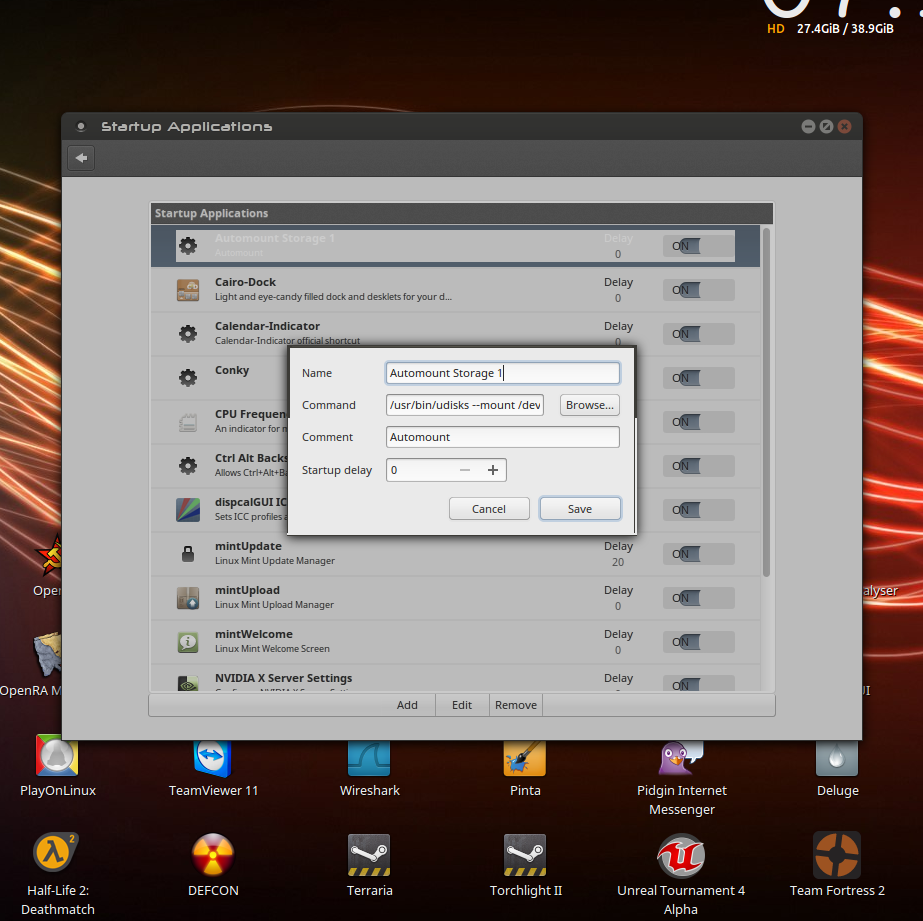The height and width of the screenshot is (921, 923).
Task: Toggle the mintUpdate startup switch
Action: pyautogui.click(x=698, y=554)
